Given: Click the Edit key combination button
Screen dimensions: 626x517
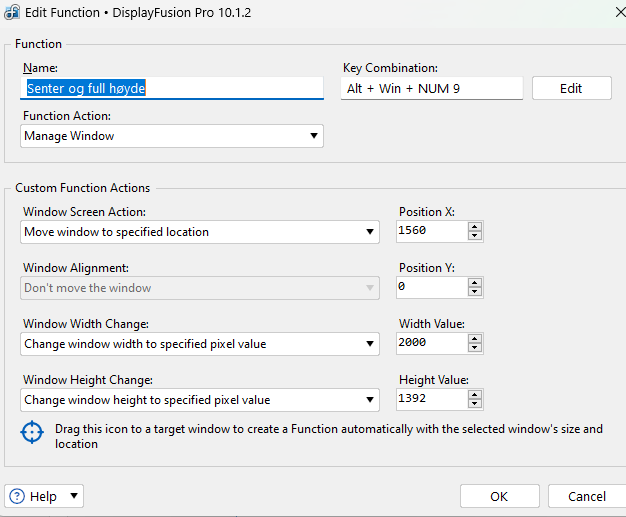Looking at the screenshot, I should coord(571,88).
